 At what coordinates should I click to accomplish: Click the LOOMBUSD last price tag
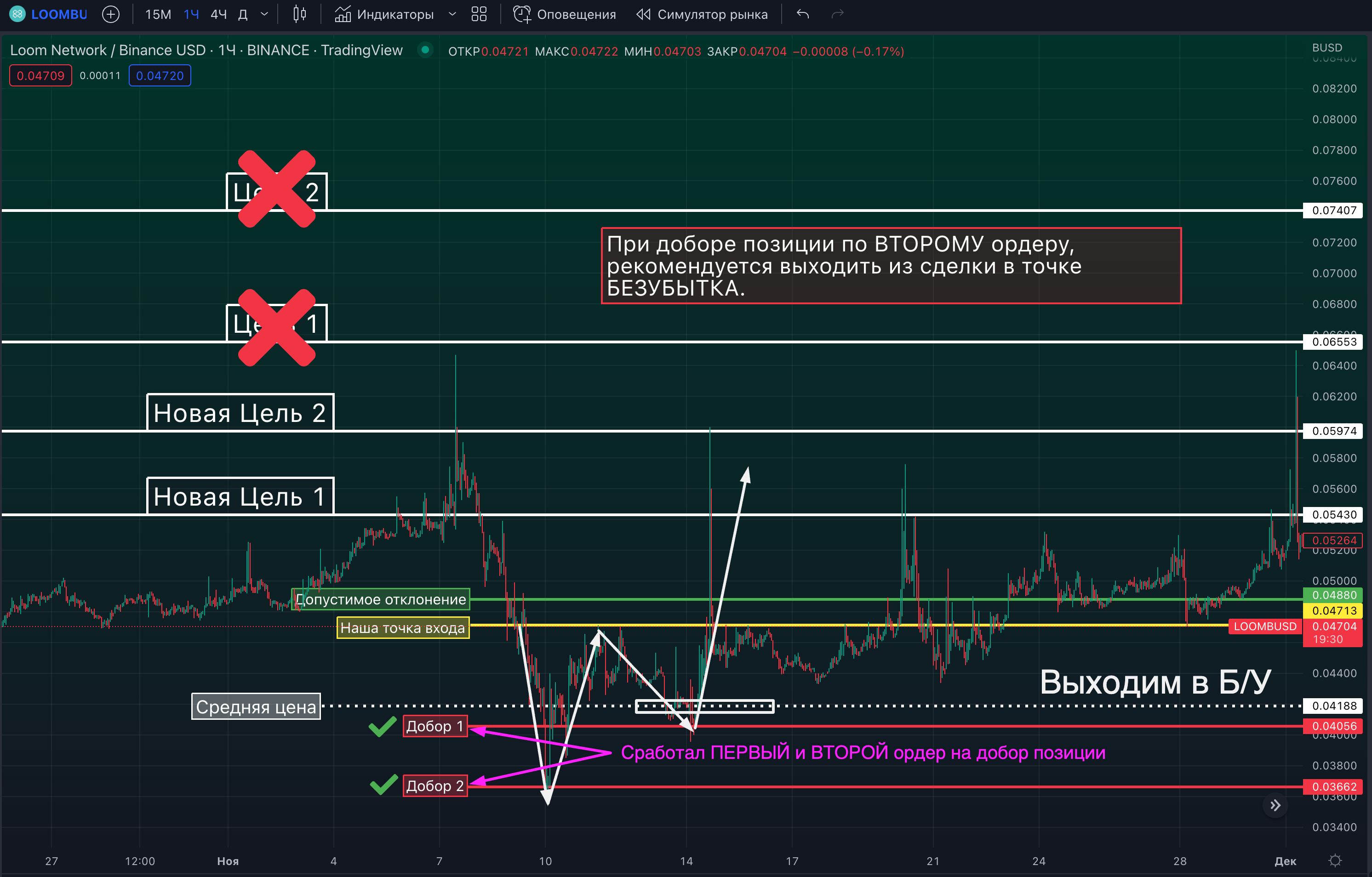pyautogui.click(x=1265, y=626)
